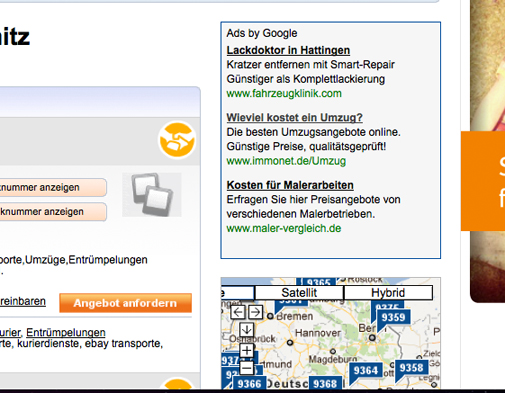The image size is (505, 393).
Task: Click lower 'knummer anzeigen' button
Action: coord(53,212)
